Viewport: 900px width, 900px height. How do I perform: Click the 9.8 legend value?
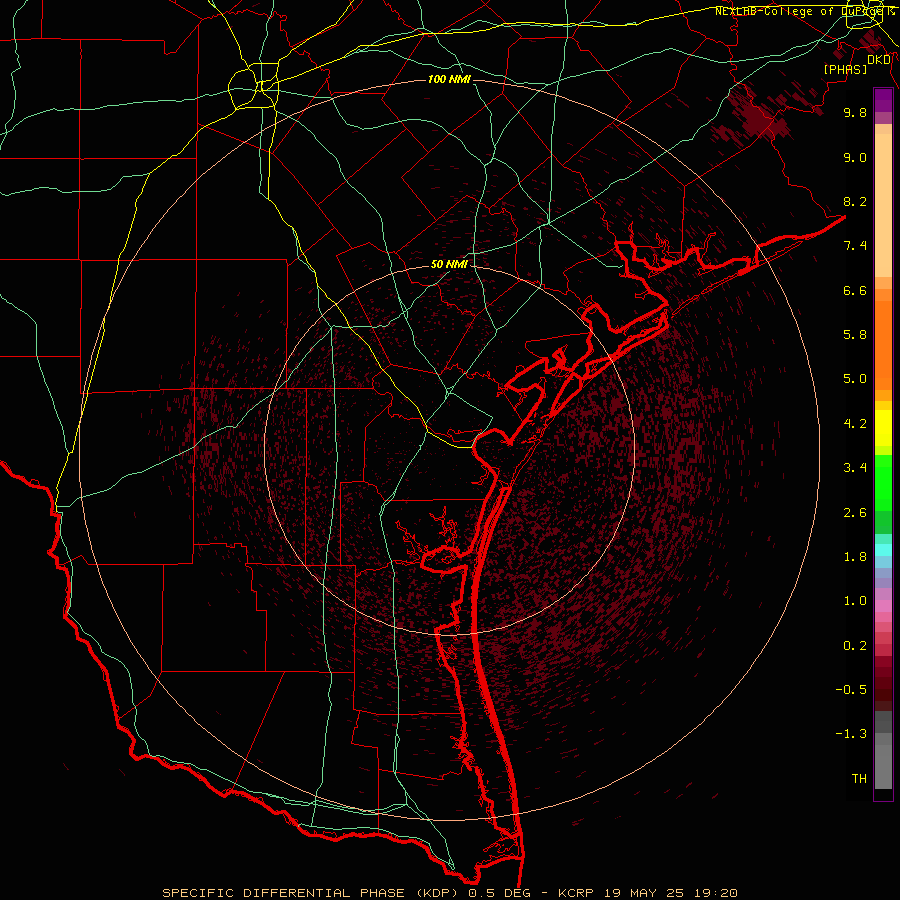pyautogui.click(x=855, y=112)
